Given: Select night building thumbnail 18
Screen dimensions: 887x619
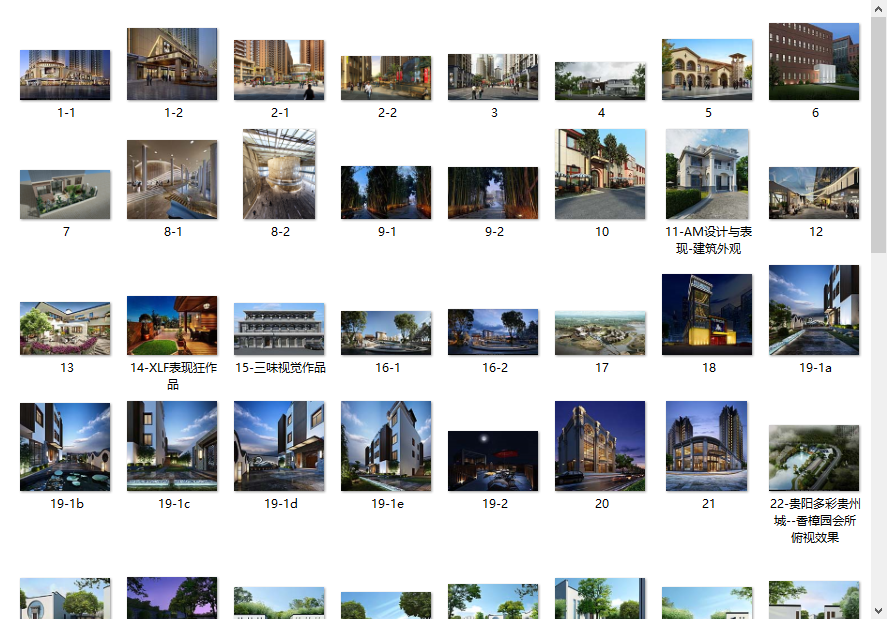Looking at the screenshot, I should (x=707, y=315).
